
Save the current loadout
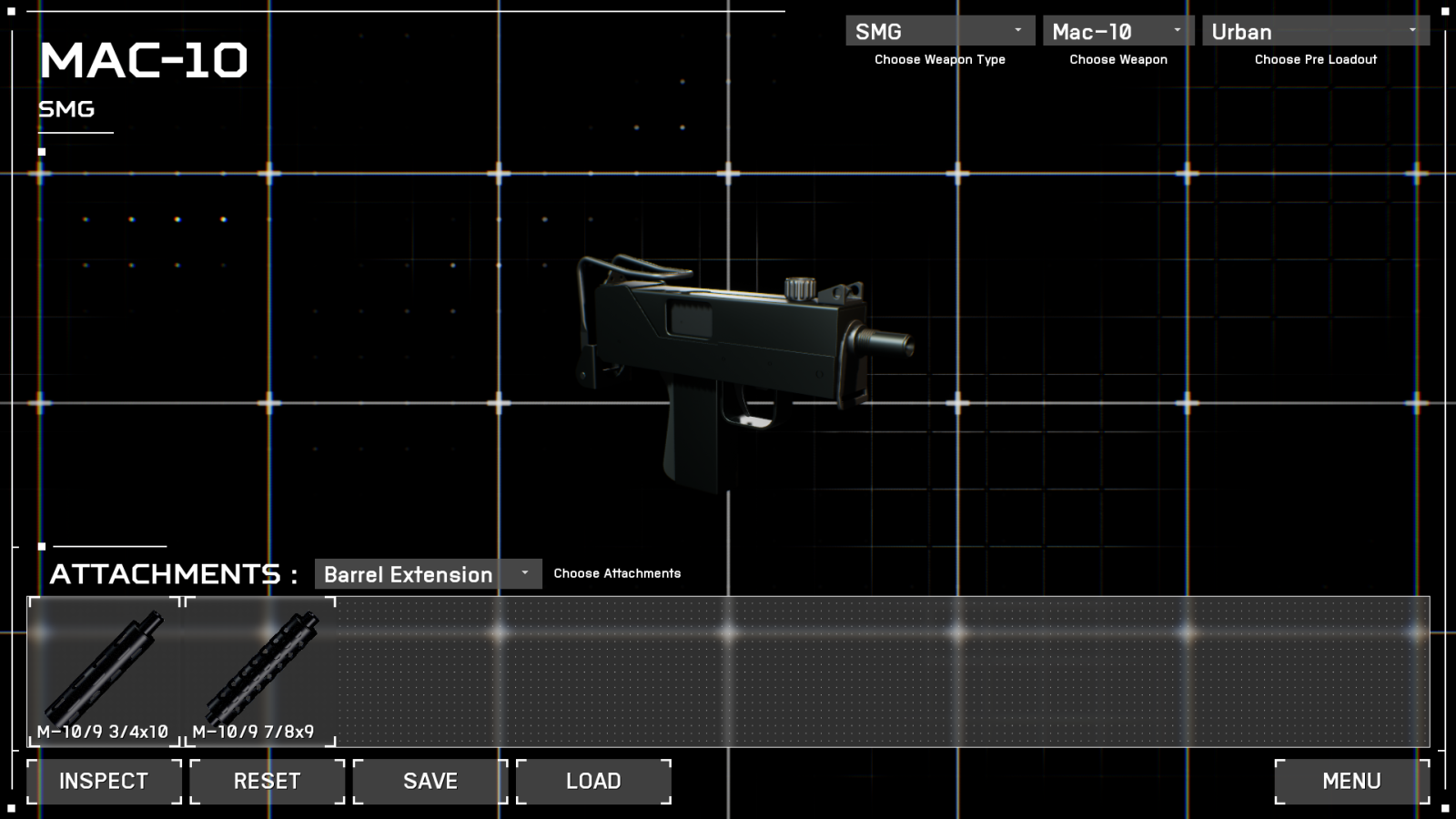tap(430, 782)
